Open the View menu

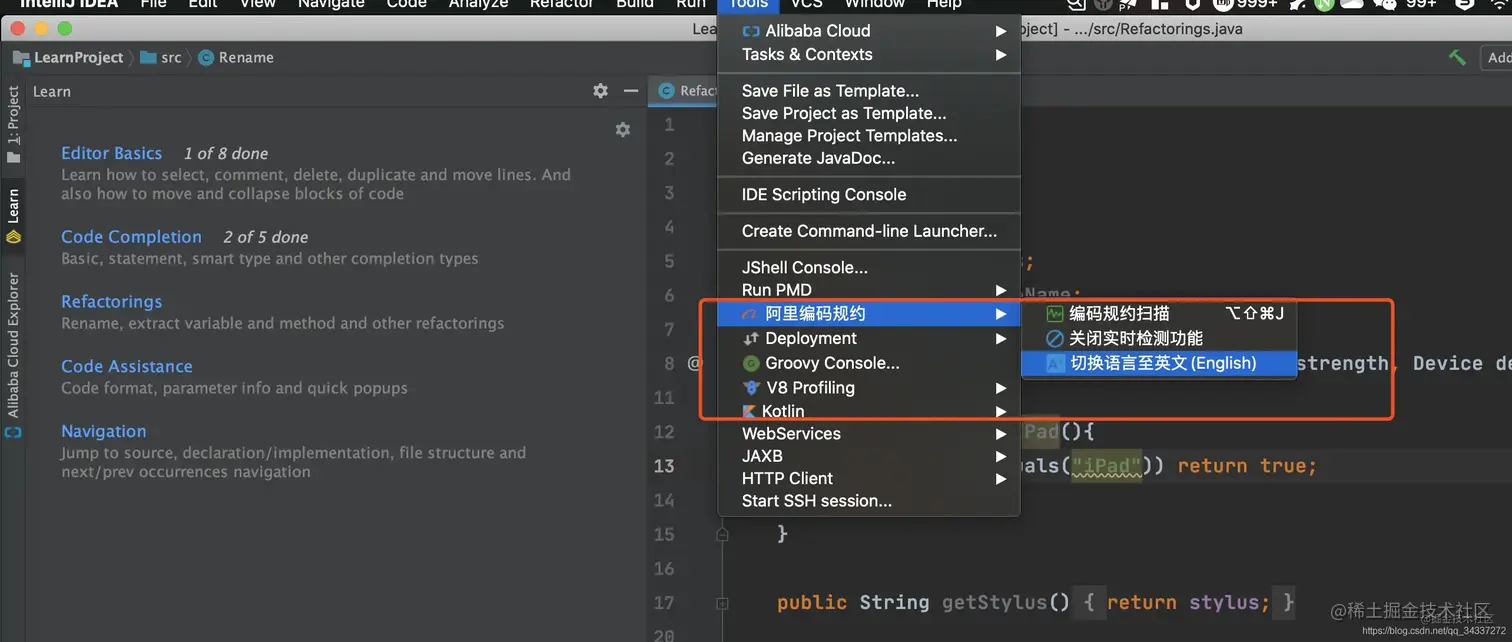(x=257, y=4)
